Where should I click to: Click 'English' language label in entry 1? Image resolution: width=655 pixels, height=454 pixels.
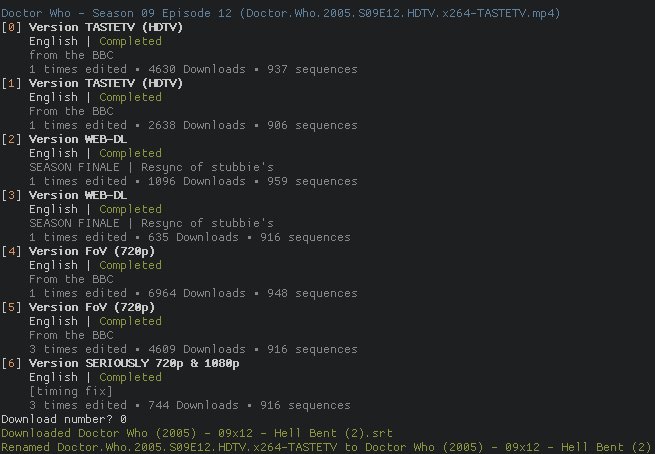(x=53, y=97)
